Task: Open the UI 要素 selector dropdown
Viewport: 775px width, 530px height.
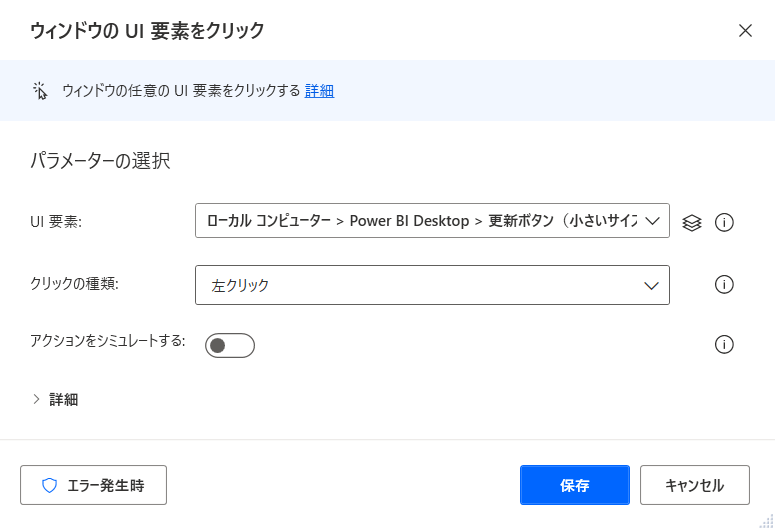Action: (420, 221)
